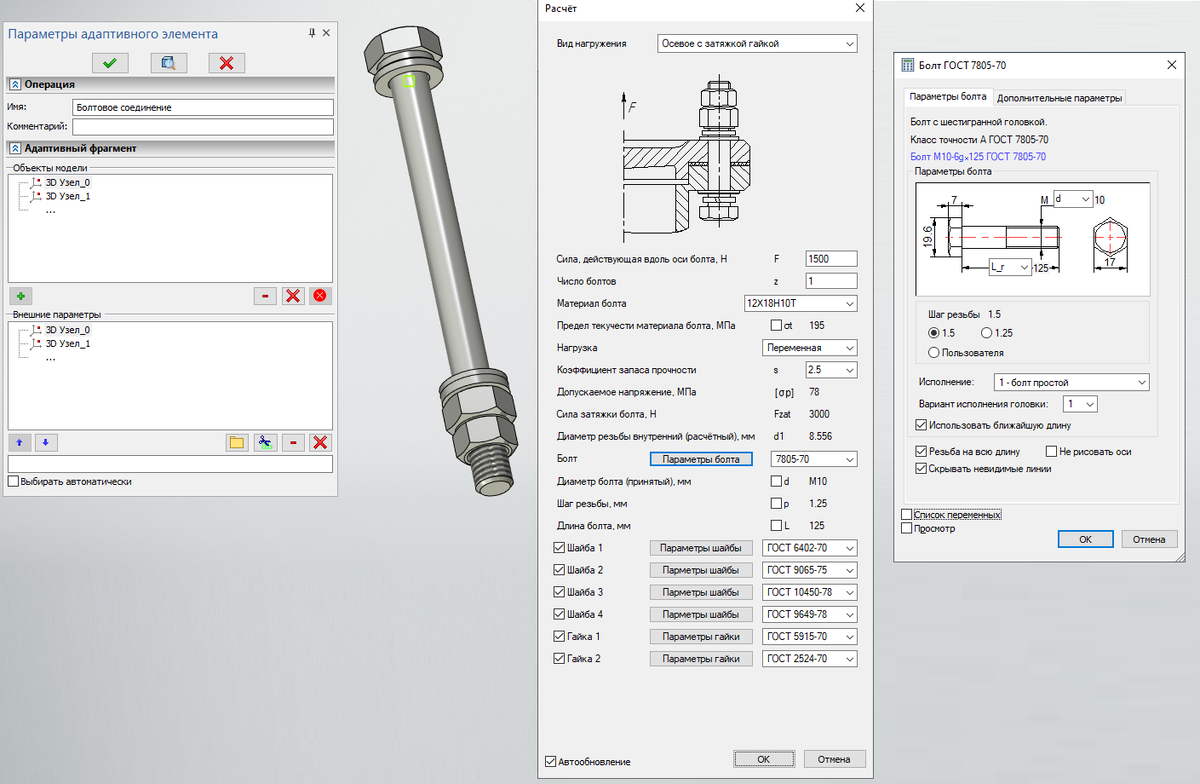Toggle thread pitch p checkbox
The width and height of the screenshot is (1200, 784).
pos(777,504)
